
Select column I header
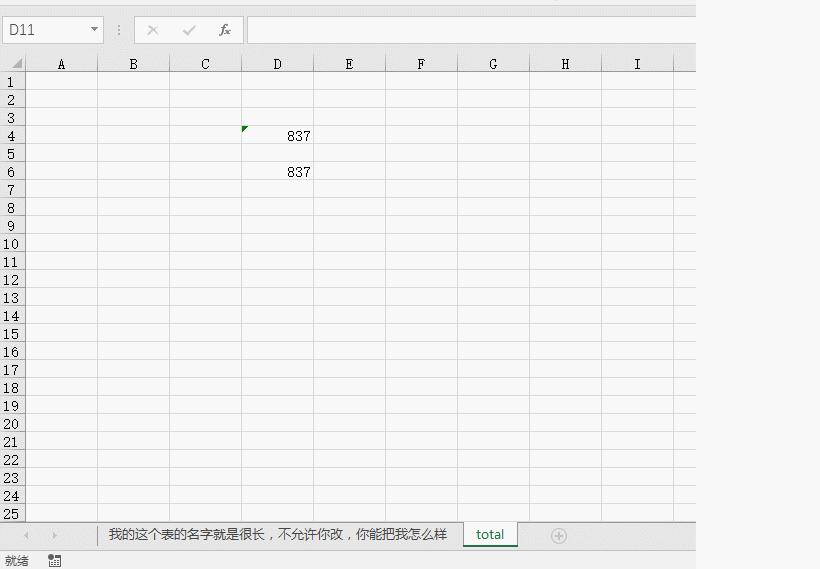(x=637, y=64)
